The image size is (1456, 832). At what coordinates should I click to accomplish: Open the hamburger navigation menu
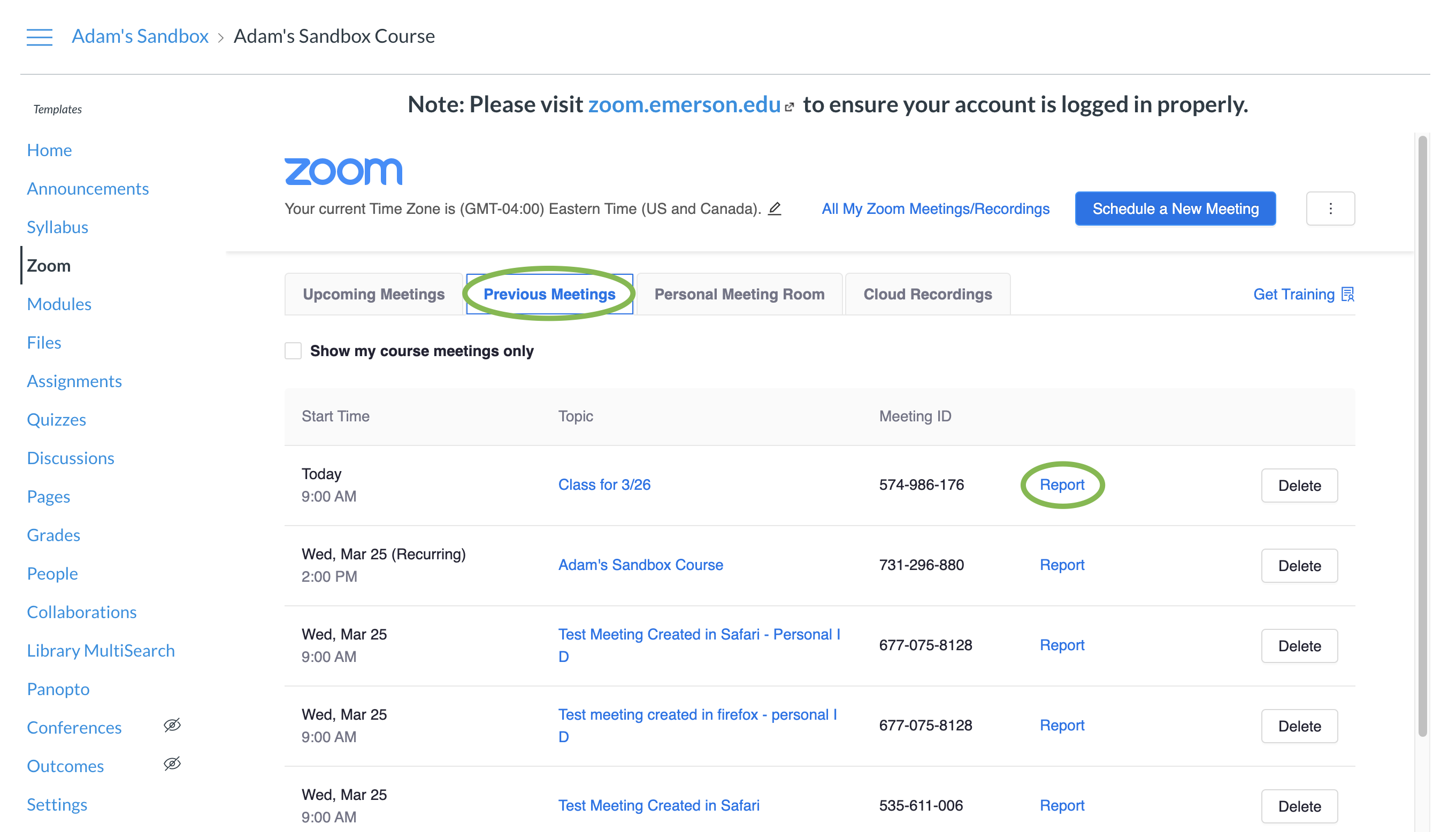[x=40, y=36]
